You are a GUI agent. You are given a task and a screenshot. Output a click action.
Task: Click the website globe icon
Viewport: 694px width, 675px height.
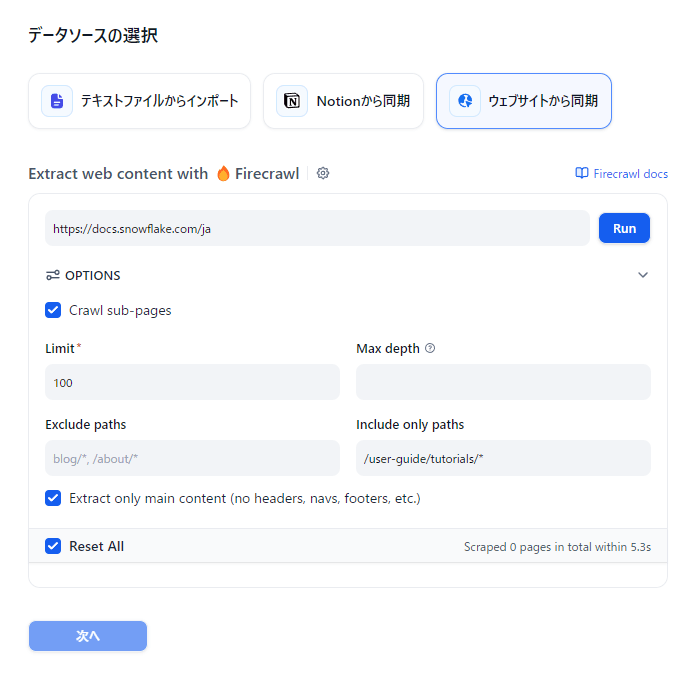click(465, 101)
